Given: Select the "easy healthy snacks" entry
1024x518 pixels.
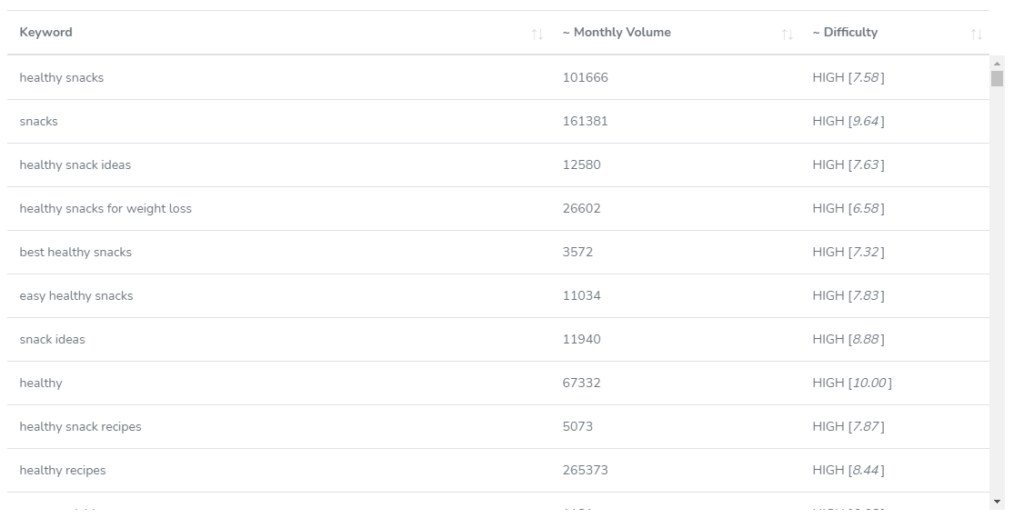Looking at the screenshot, I should pos(76,296).
